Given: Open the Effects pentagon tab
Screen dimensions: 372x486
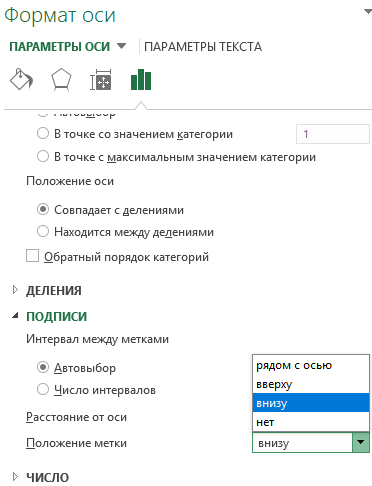Looking at the screenshot, I should [61, 79].
